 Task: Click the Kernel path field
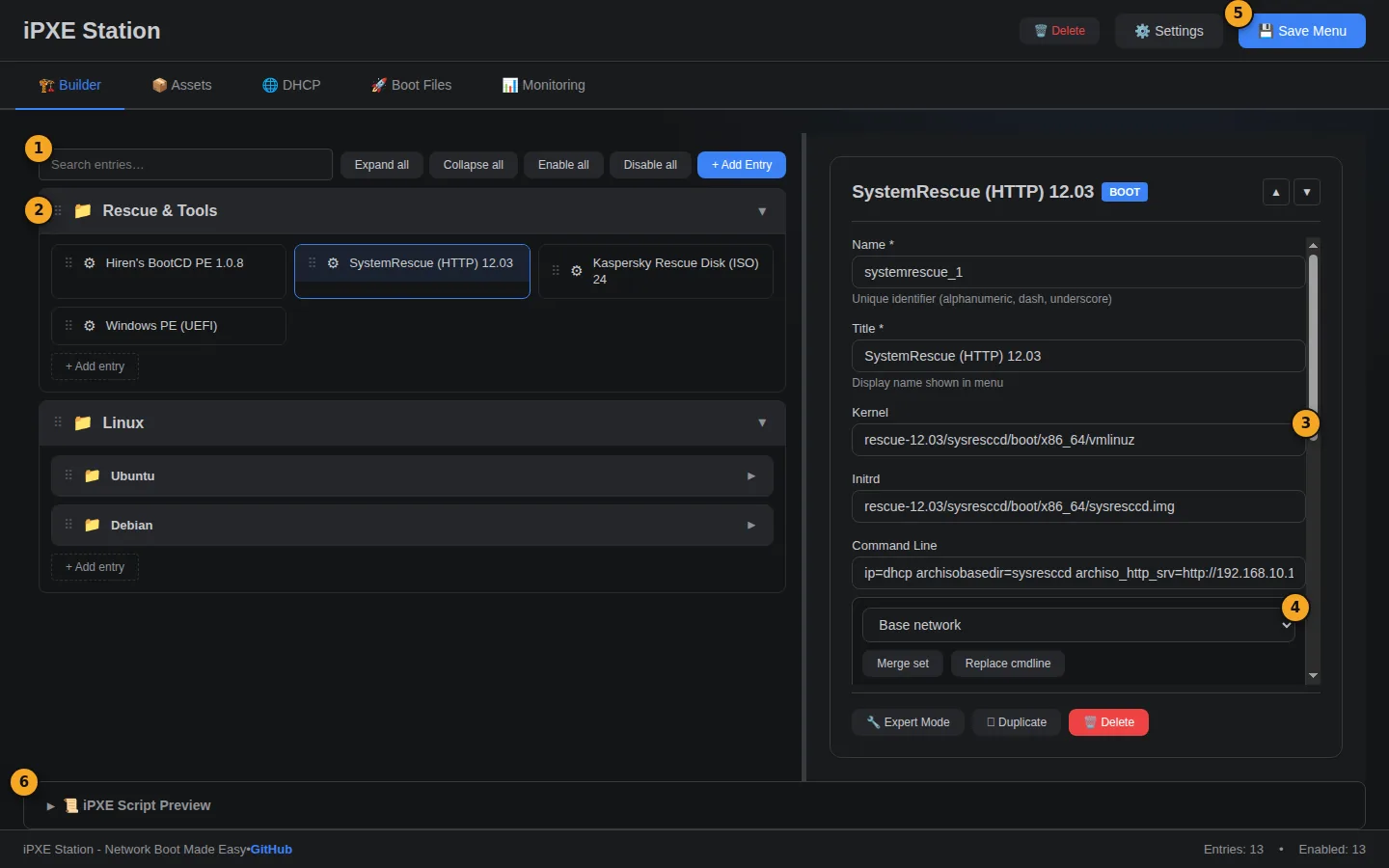pos(1078,440)
